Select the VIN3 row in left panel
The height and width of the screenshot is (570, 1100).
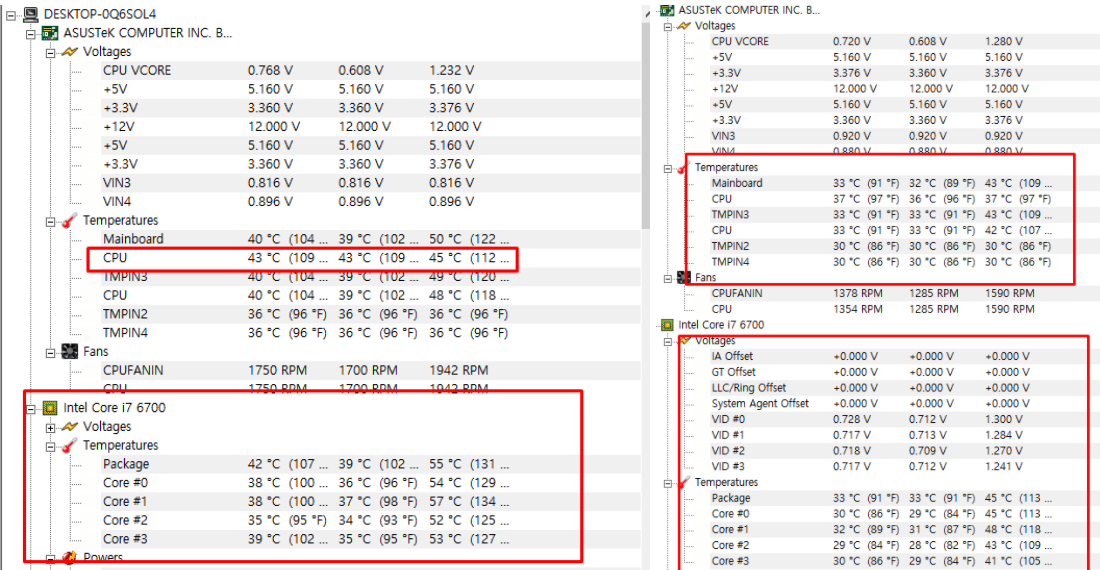click(x=370, y=183)
